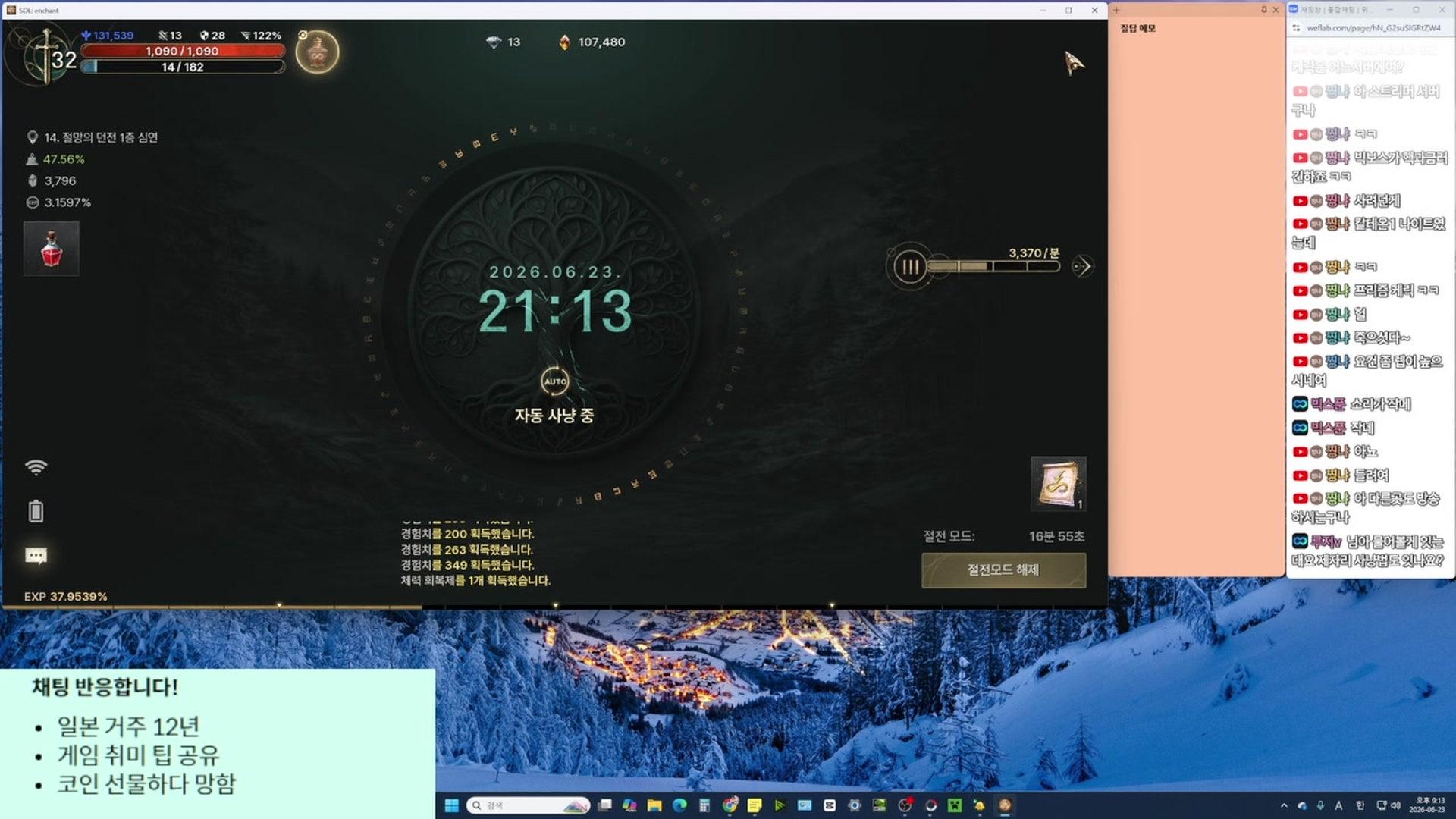Open the Minecraft creeper taskbar icon
Viewport: 1456px width, 819px height.
[955, 805]
